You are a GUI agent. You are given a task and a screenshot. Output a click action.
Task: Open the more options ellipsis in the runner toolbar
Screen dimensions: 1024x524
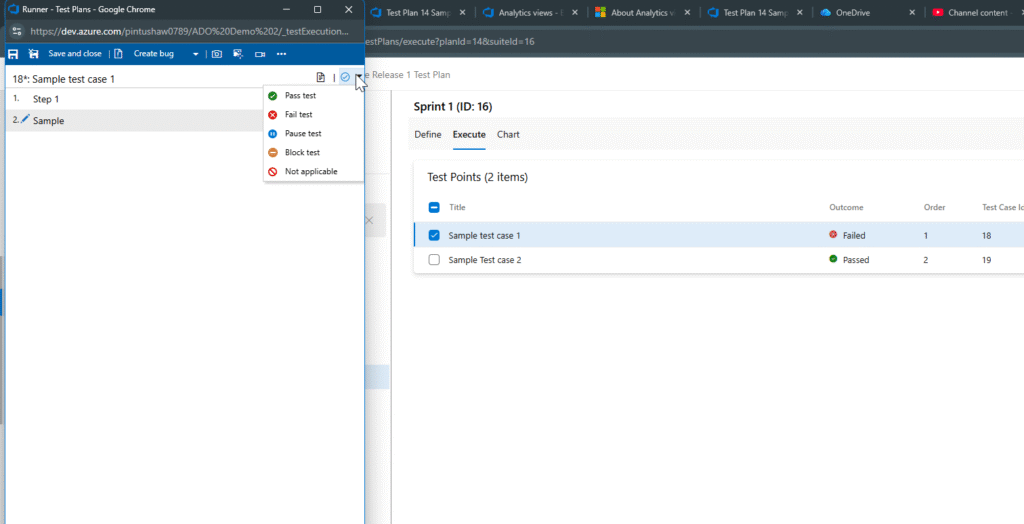(282, 54)
